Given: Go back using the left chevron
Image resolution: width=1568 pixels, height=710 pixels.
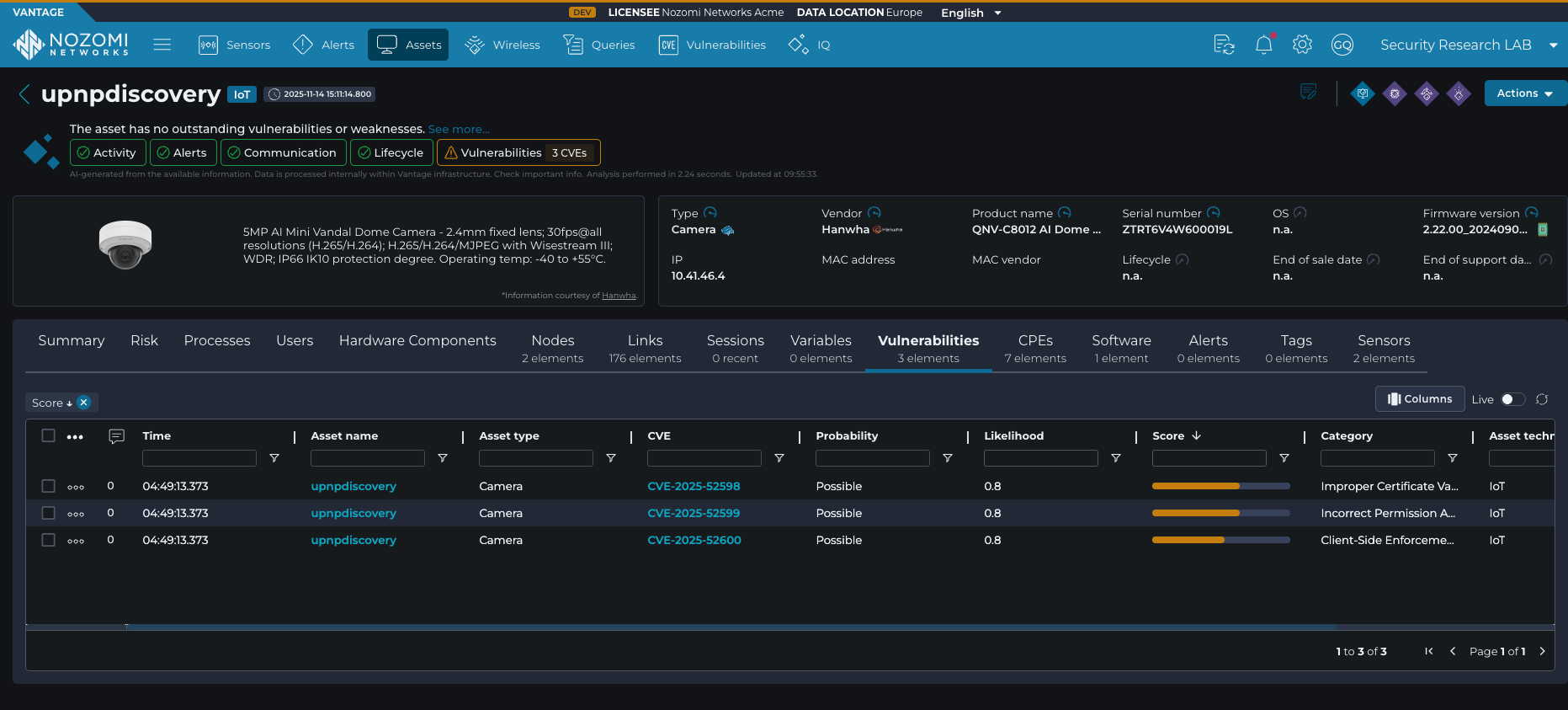Looking at the screenshot, I should (24, 94).
